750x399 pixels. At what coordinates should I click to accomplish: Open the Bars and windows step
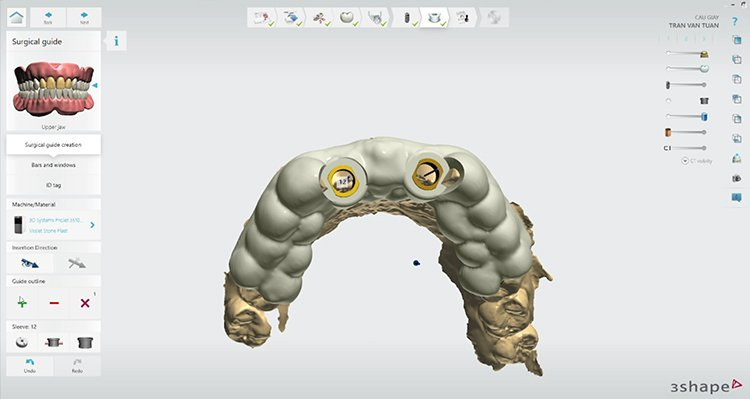pyautogui.click(x=53, y=165)
